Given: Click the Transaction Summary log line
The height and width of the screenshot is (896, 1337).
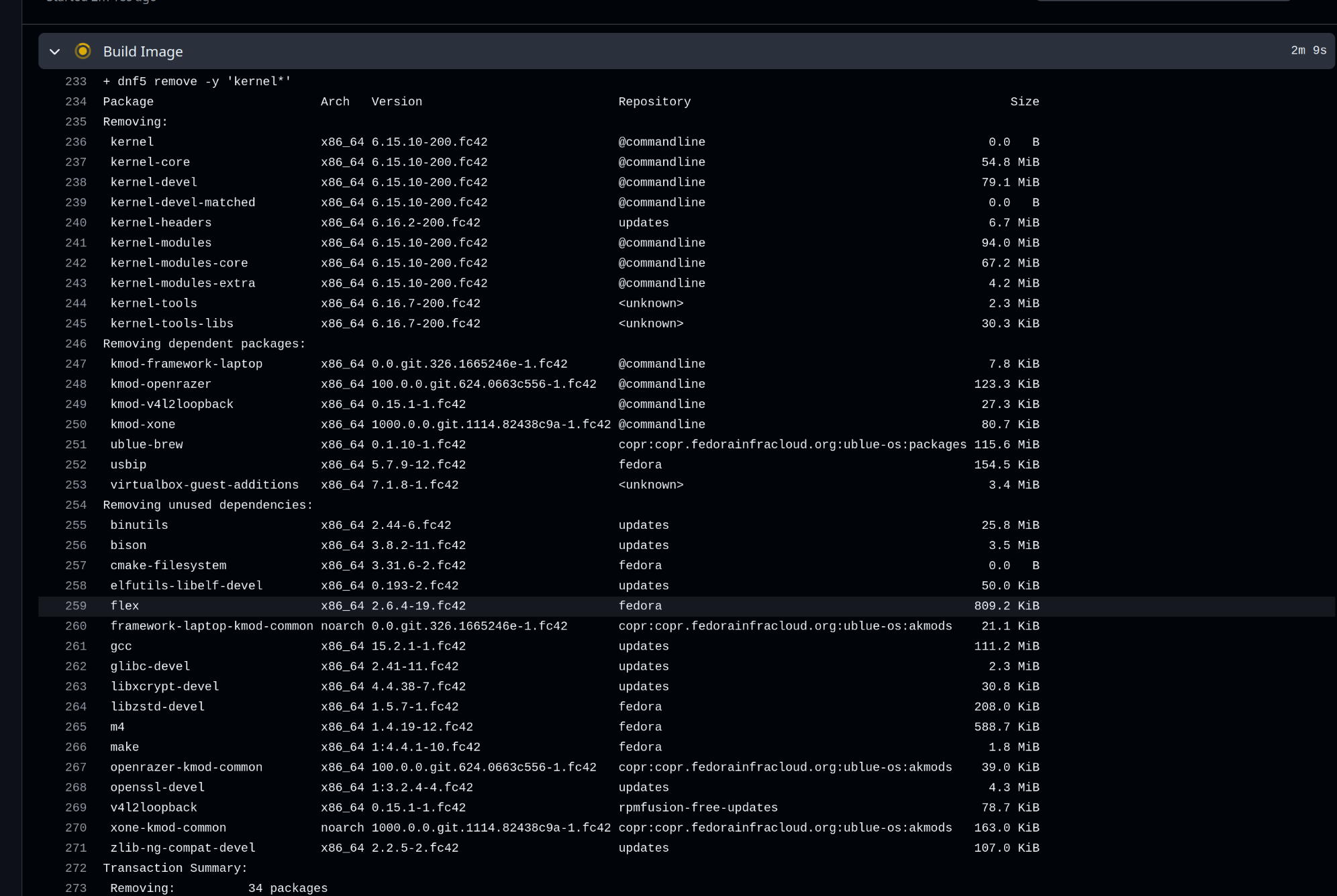Looking at the screenshot, I should 175,868.
